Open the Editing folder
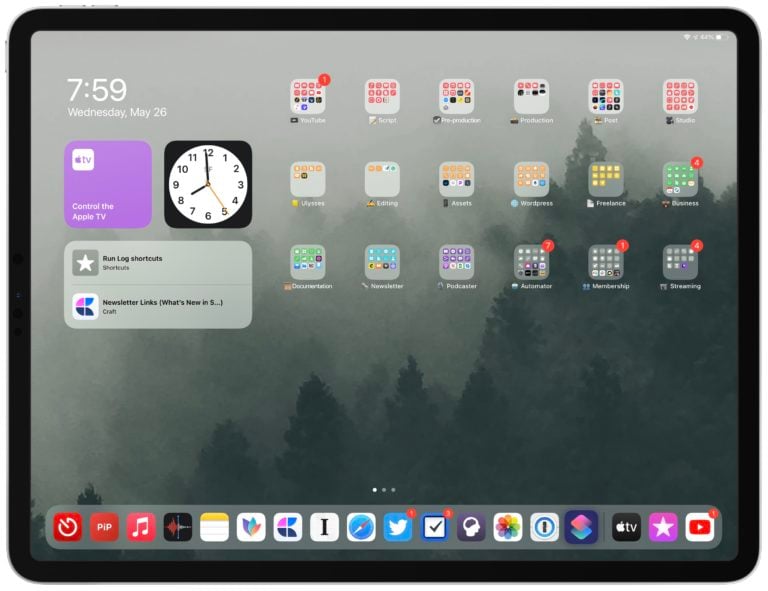Image resolution: width=768 pixels, height=591 pixels. (x=382, y=179)
